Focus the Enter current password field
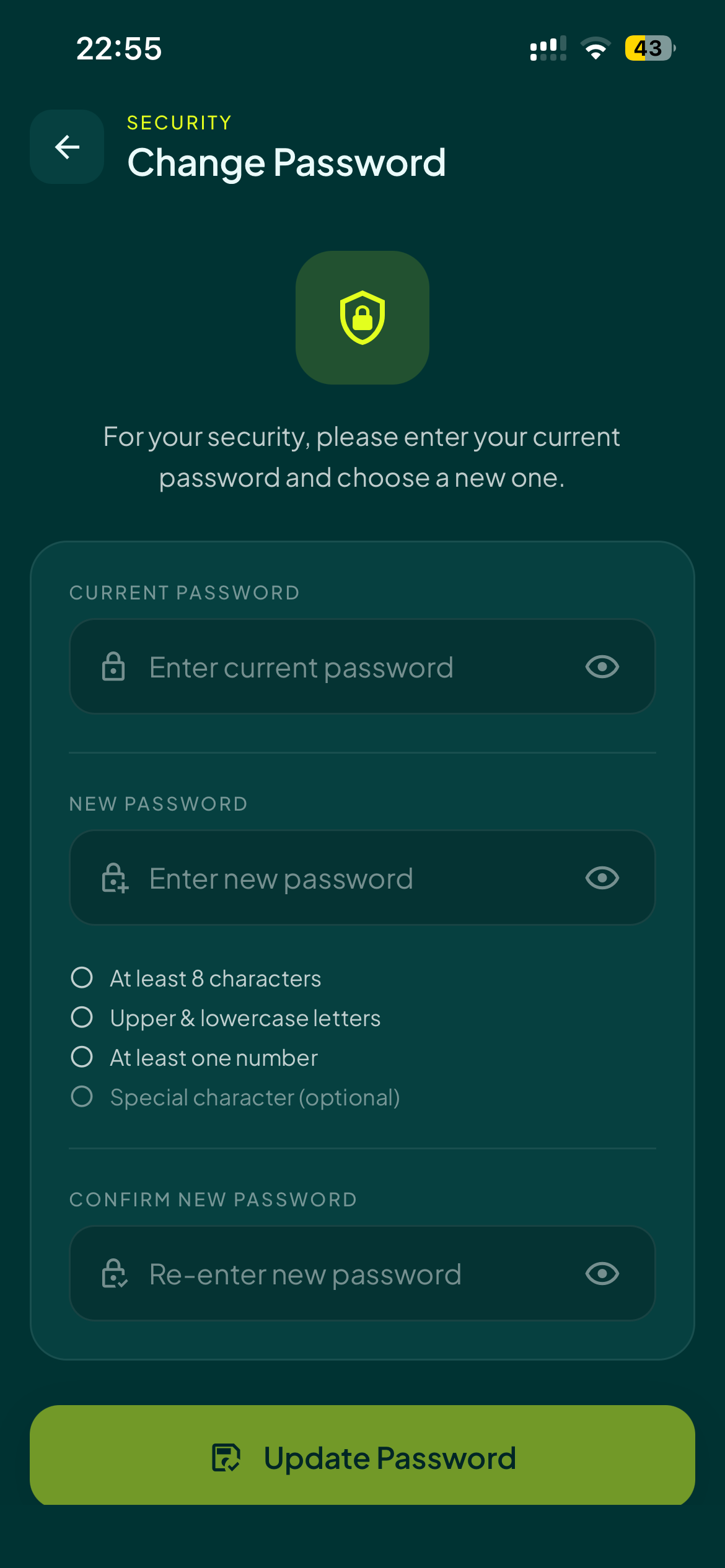The height and width of the screenshot is (1568, 725). [362, 667]
